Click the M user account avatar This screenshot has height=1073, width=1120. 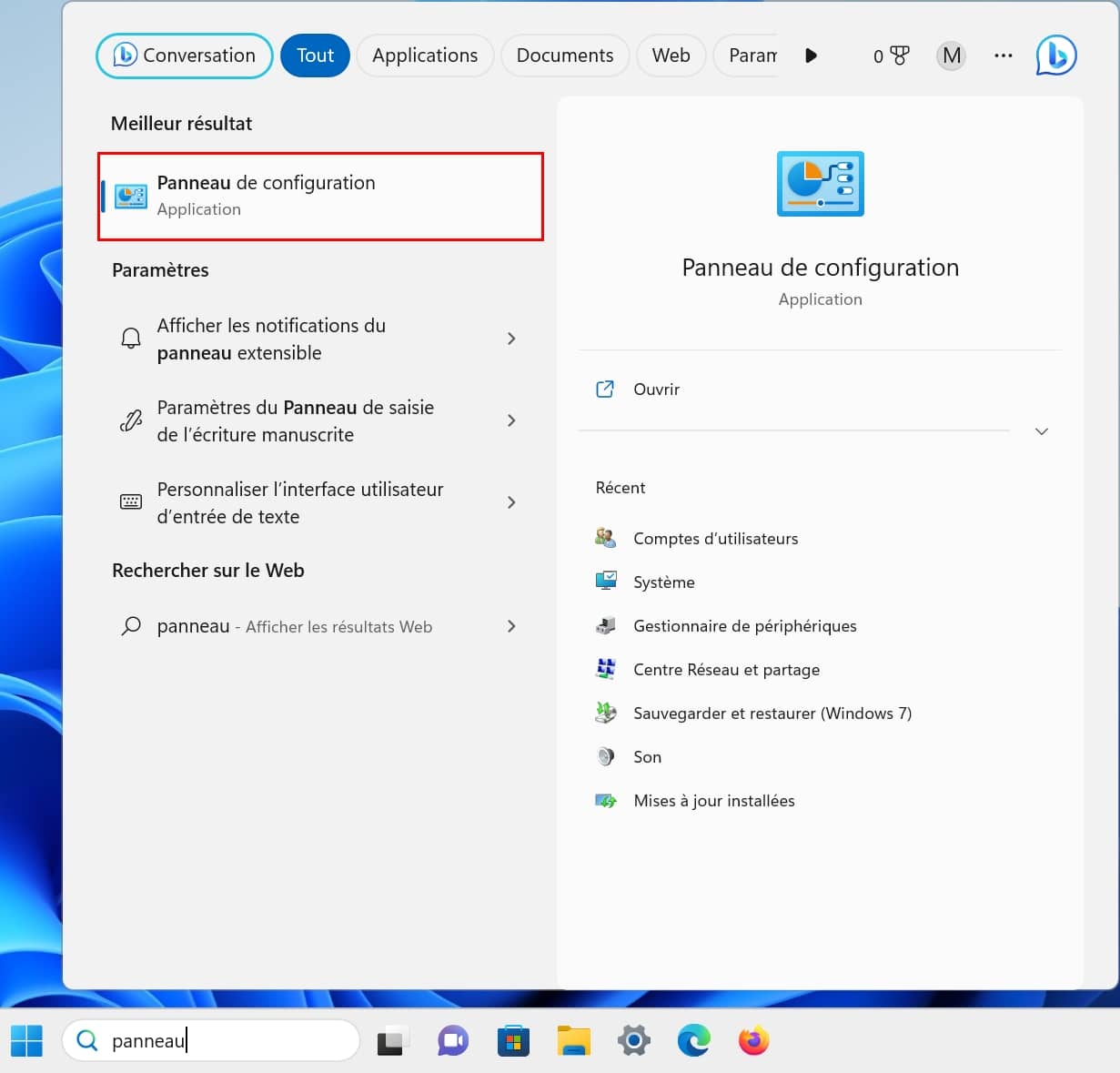tap(951, 56)
